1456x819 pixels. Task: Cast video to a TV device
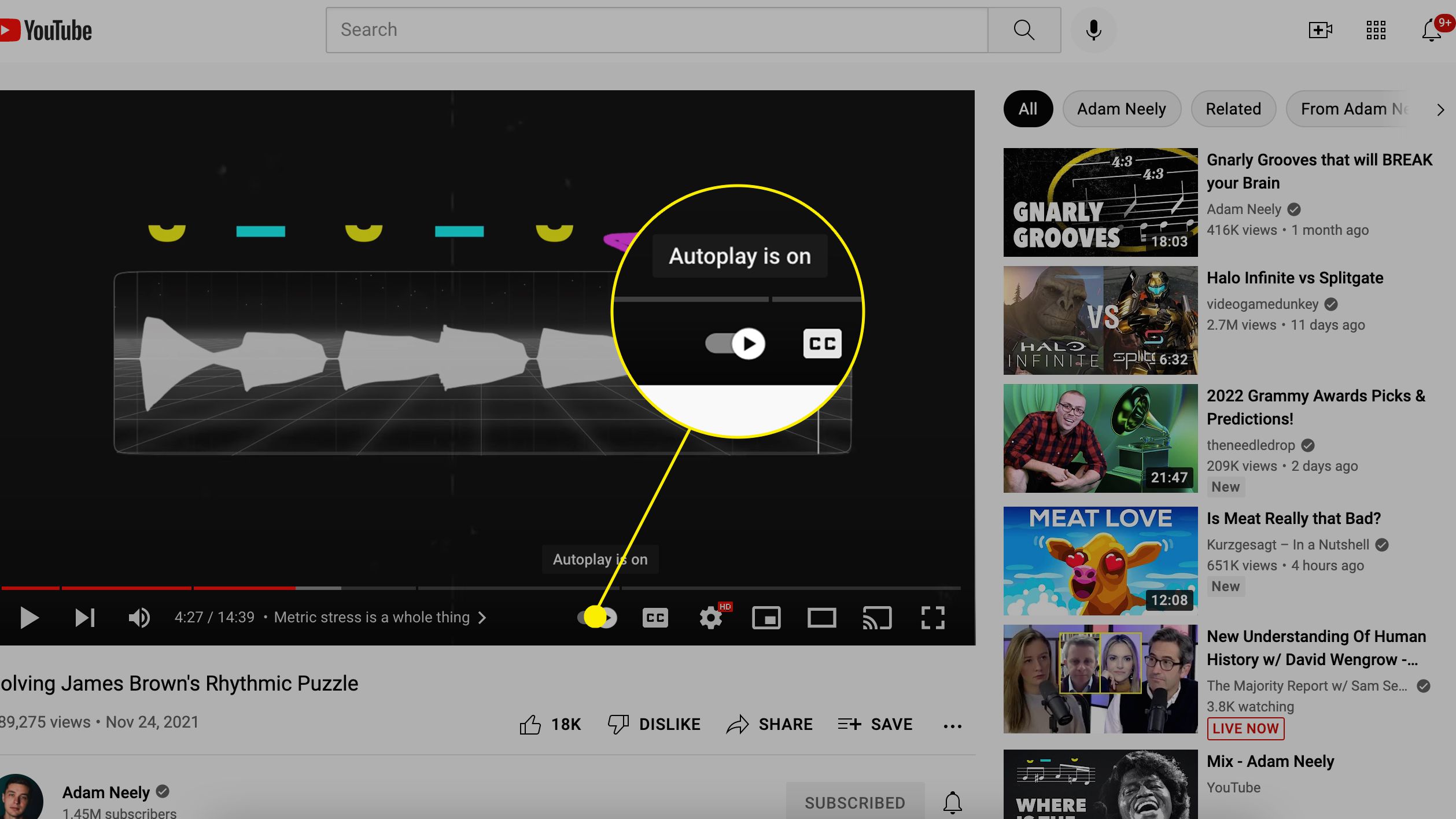[877, 618]
